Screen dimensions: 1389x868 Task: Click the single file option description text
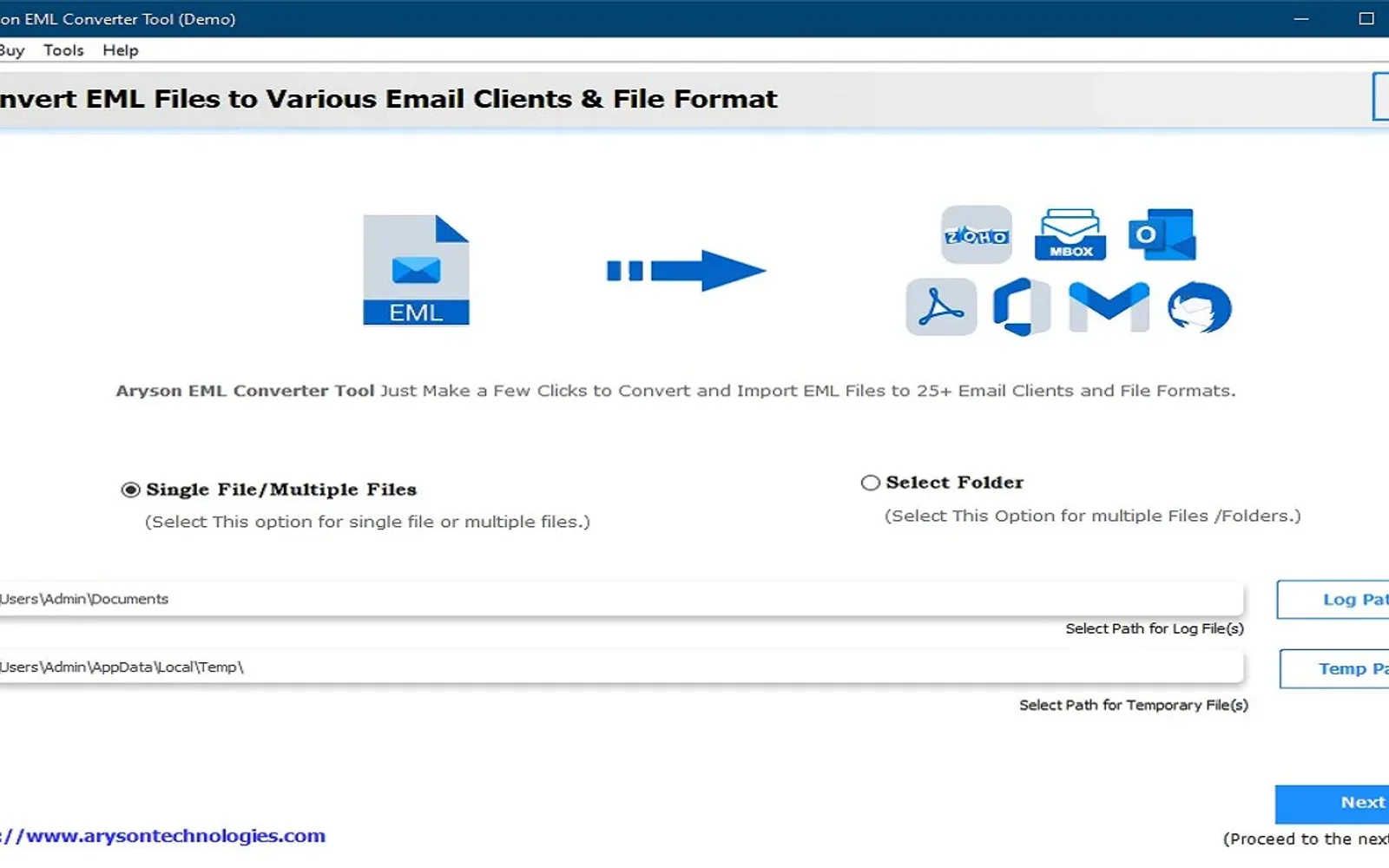point(367,522)
